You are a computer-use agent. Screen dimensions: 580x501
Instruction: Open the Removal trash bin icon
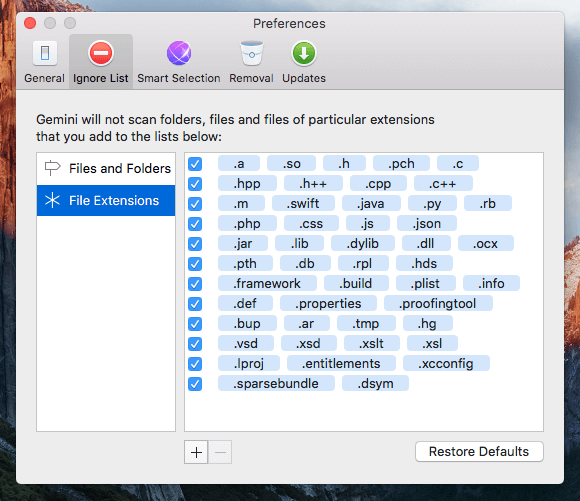click(252, 53)
